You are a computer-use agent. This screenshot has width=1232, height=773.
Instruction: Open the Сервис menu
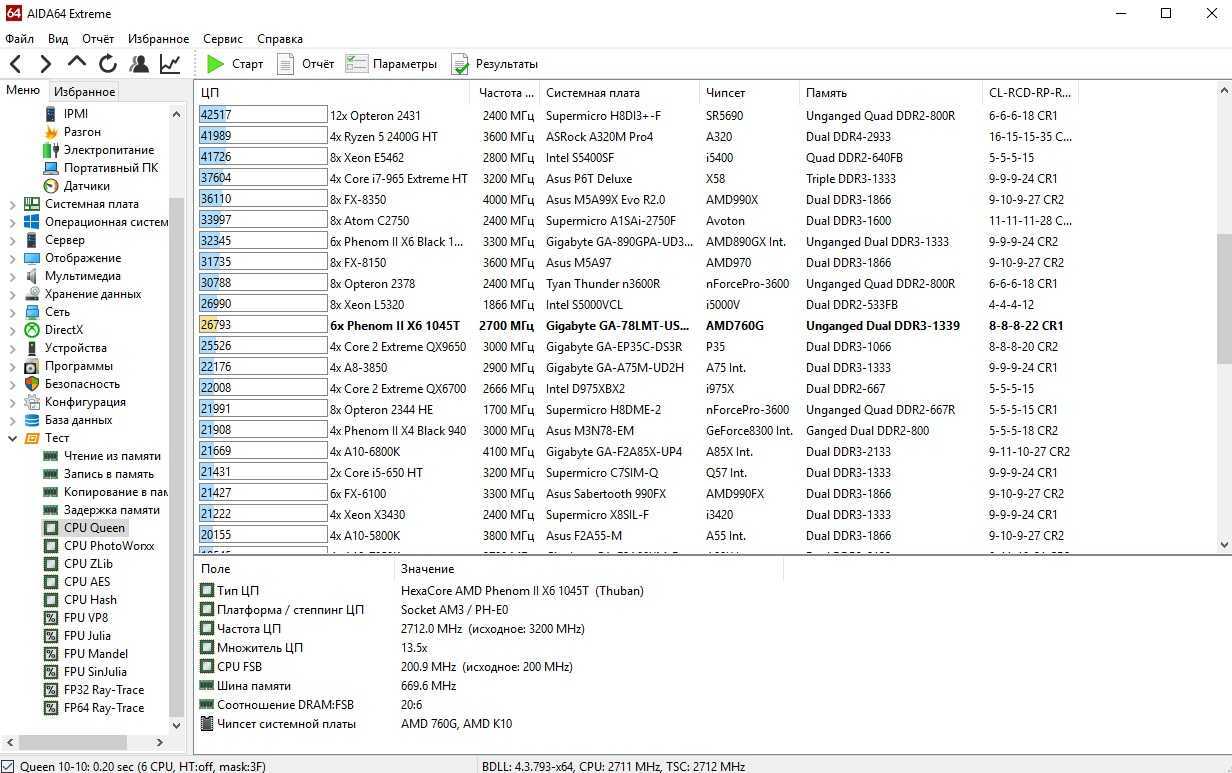pyautogui.click(x=222, y=39)
